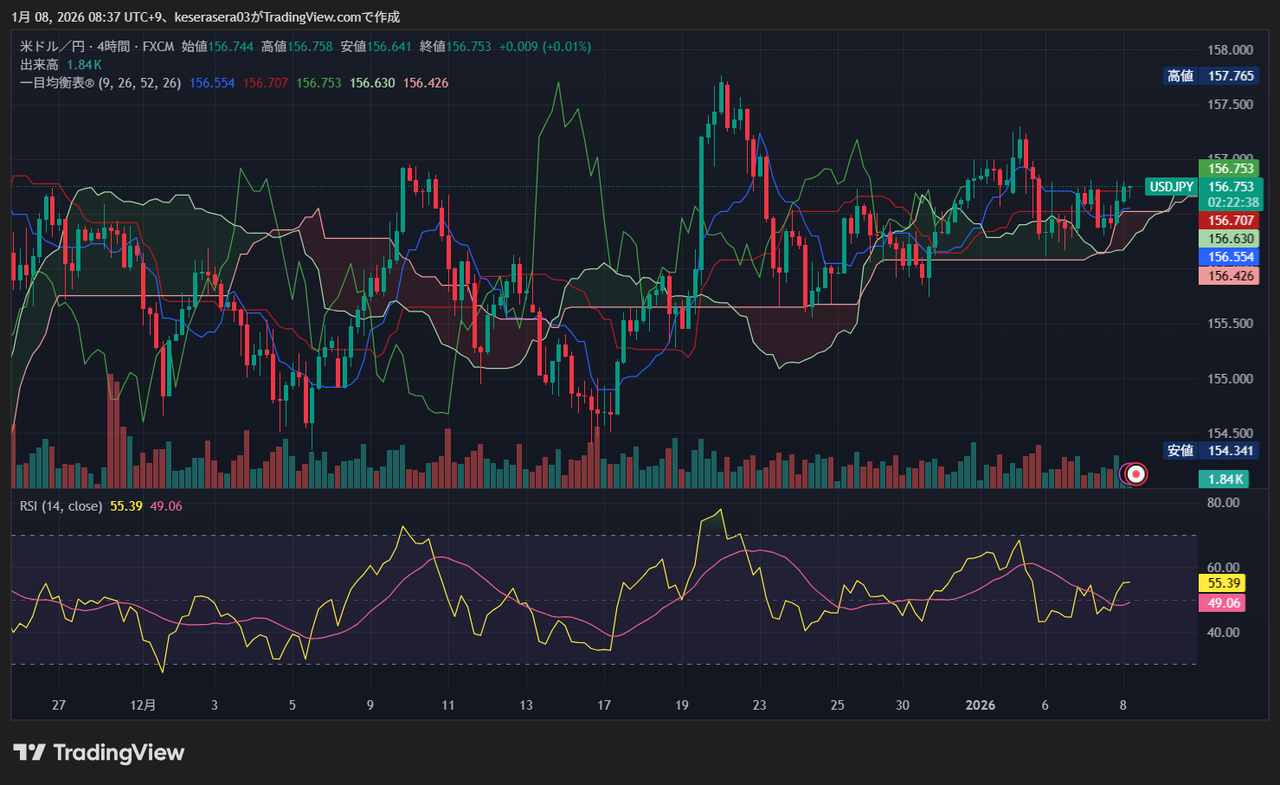
Task: Click the 30 date label on time axis
Action: point(903,705)
